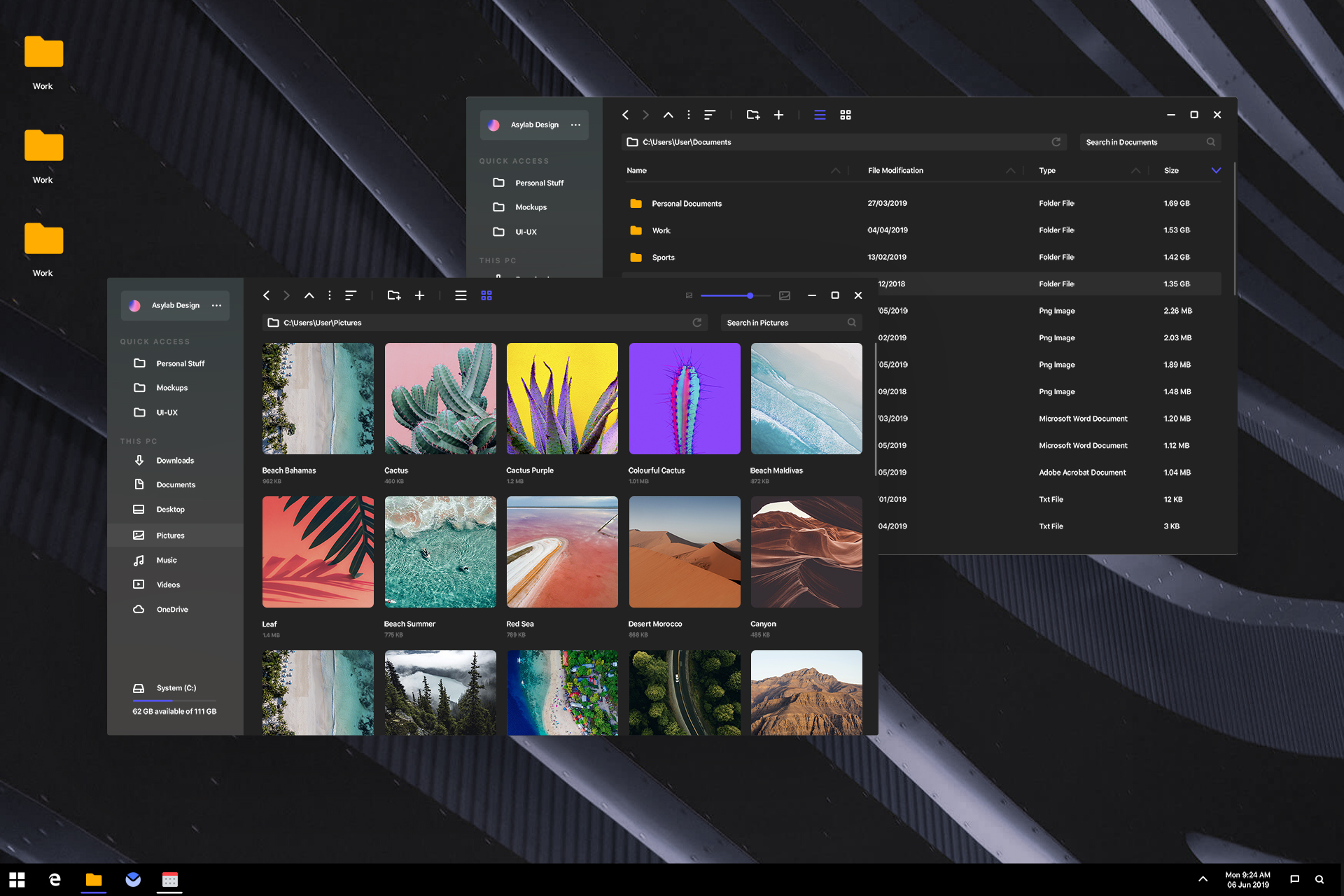Image resolution: width=1344 pixels, height=896 pixels.
Task: Launch Edge browser from taskbar
Action: point(55,880)
